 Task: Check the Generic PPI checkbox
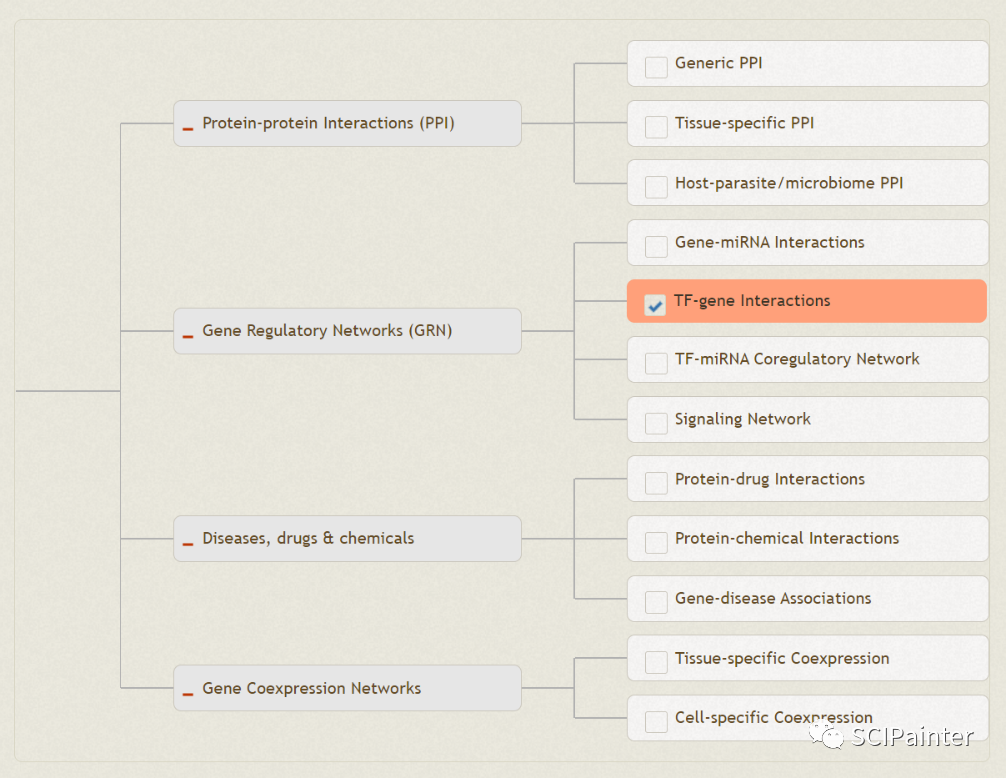pos(656,67)
